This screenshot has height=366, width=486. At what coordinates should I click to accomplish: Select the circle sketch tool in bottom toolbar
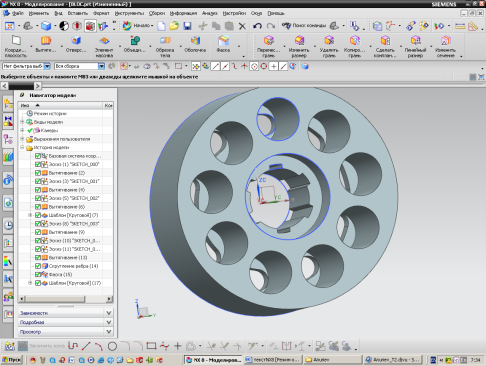point(112,346)
